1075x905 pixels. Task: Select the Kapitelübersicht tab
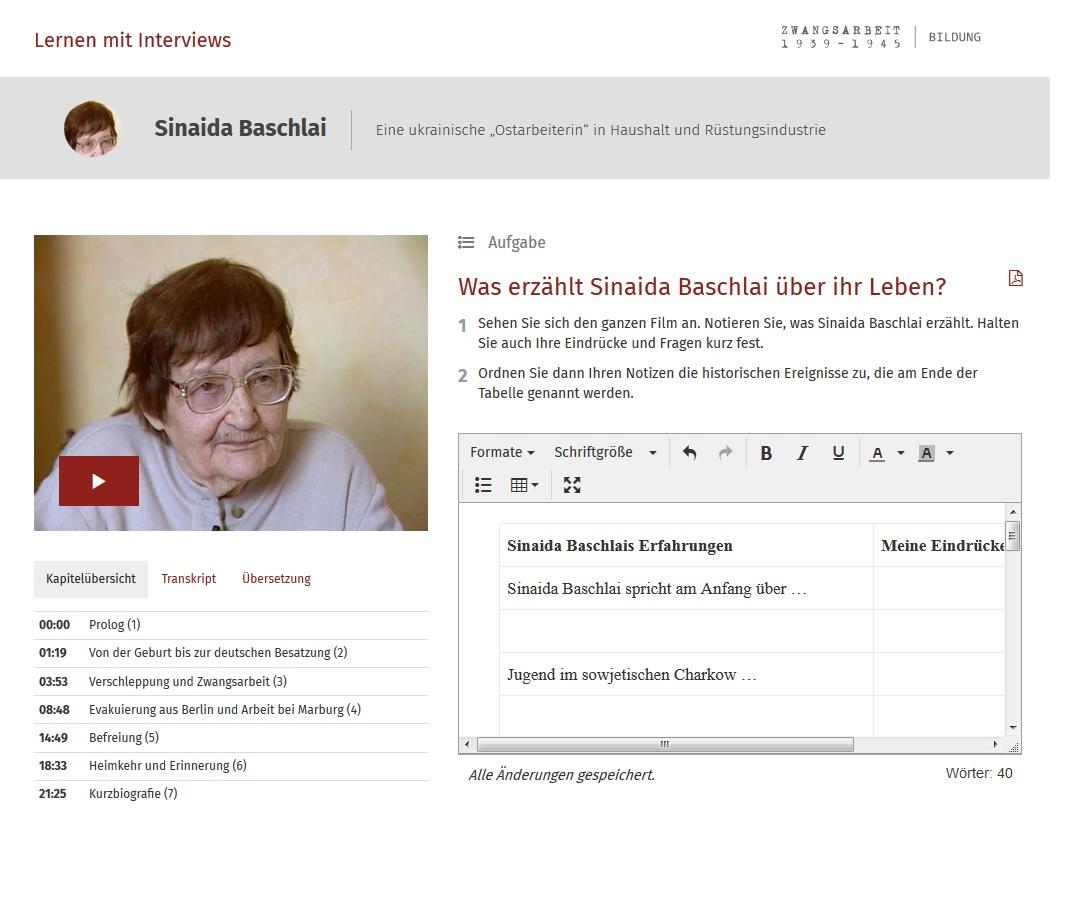click(90, 579)
